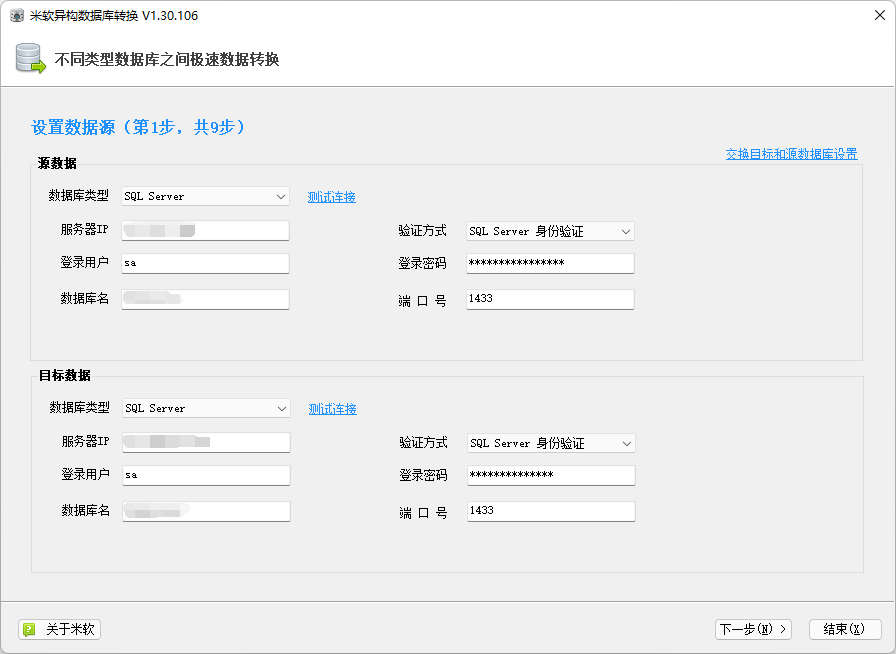Viewport: 896px width, 654px height.
Task: Click the app icon in title bar
Action: coord(17,15)
